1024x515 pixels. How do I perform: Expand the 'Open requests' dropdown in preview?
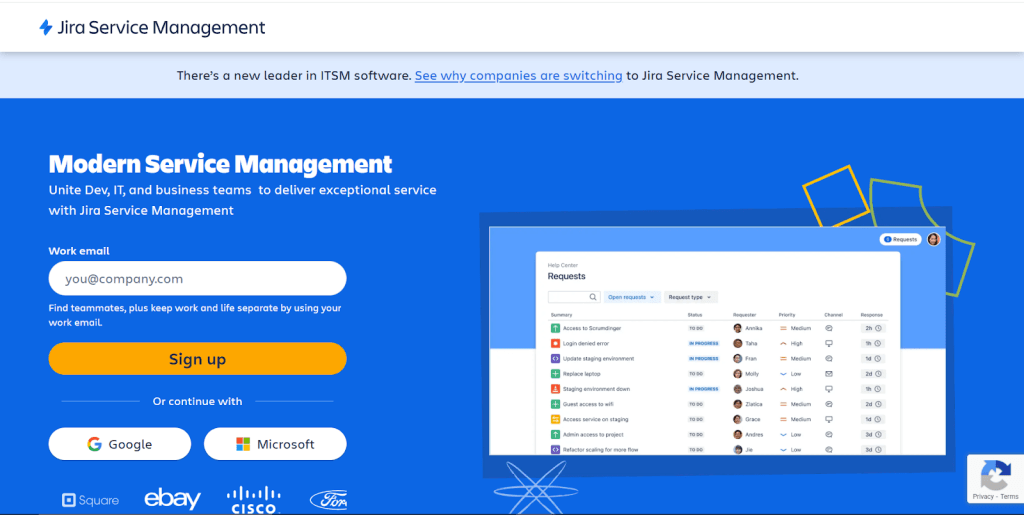point(632,297)
